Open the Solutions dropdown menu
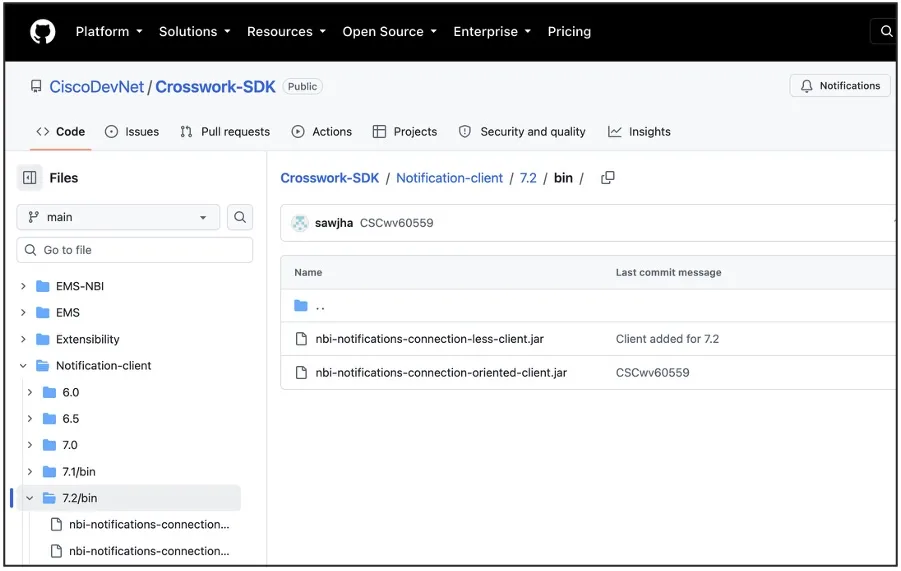 click(194, 32)
